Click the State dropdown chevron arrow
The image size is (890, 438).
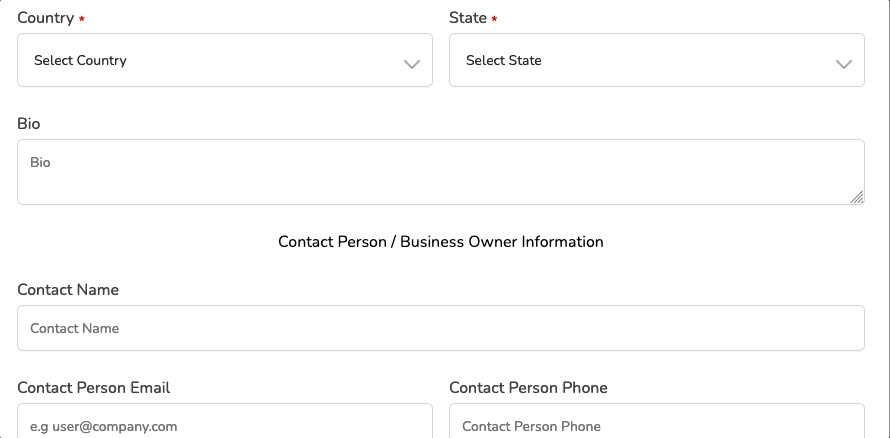click(843, 64)
